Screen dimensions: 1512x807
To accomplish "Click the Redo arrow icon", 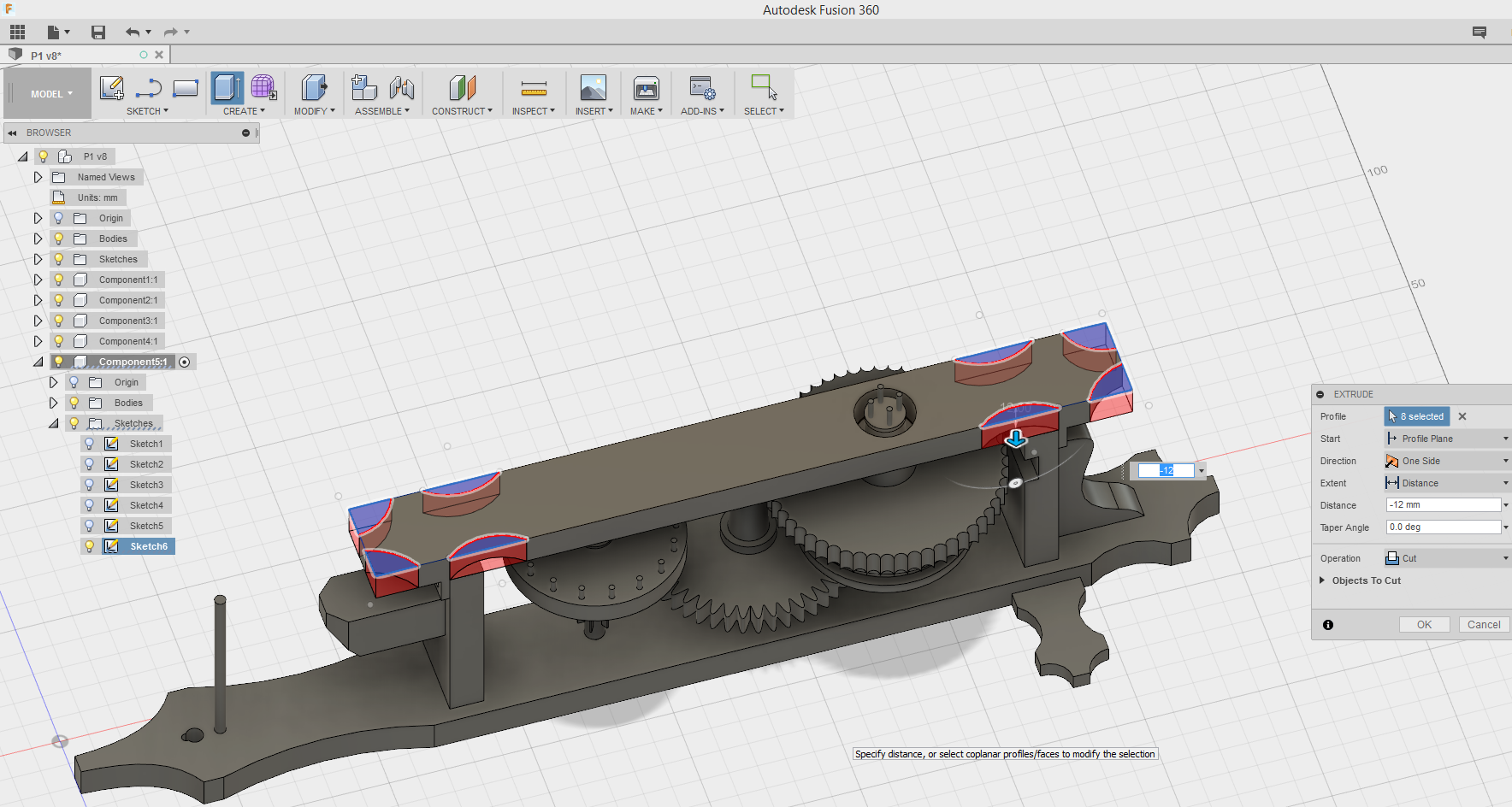I will tap(171, 32).
